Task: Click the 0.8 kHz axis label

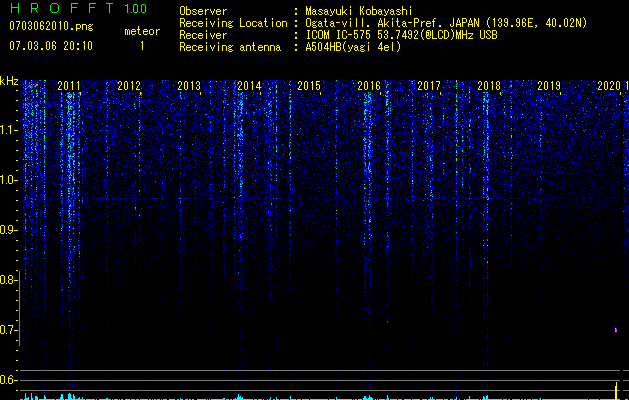Action: (x=8, y=280)
